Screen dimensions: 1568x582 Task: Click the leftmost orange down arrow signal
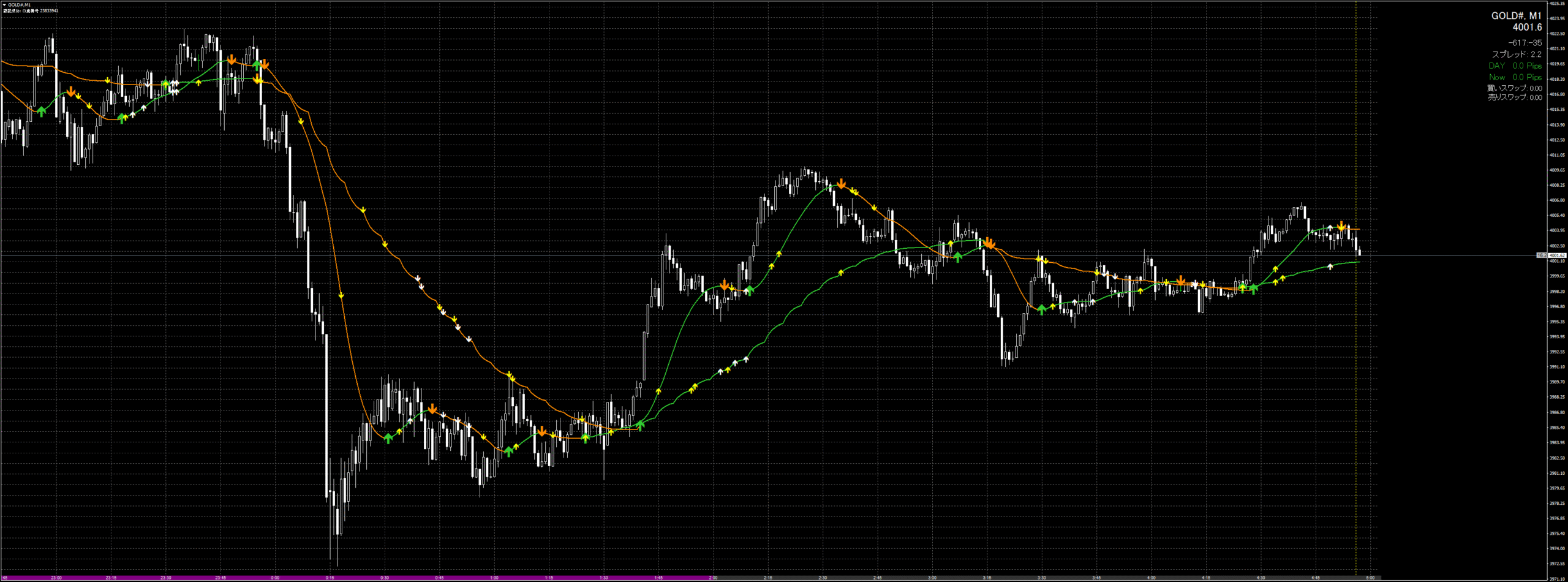pyautogui.click(x=71, y=92)
